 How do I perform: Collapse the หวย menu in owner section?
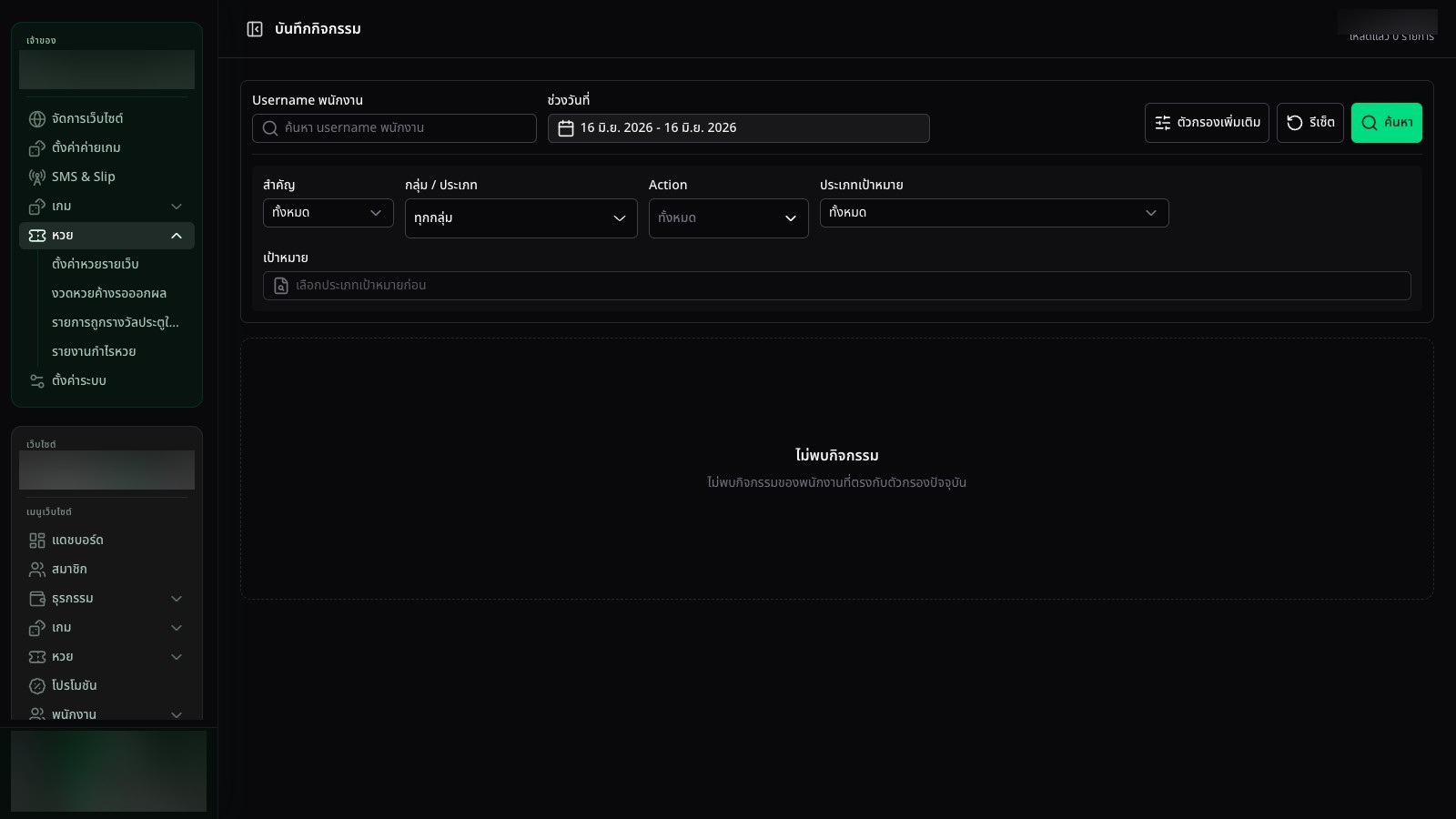click(177, 236)
